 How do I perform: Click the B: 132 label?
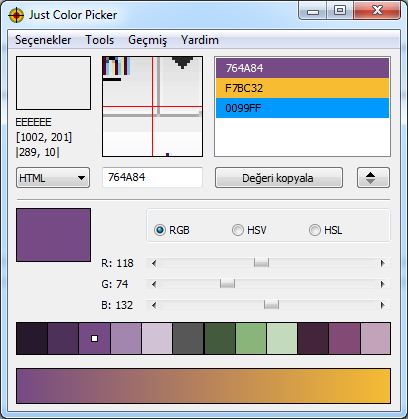tap(117, 305)
